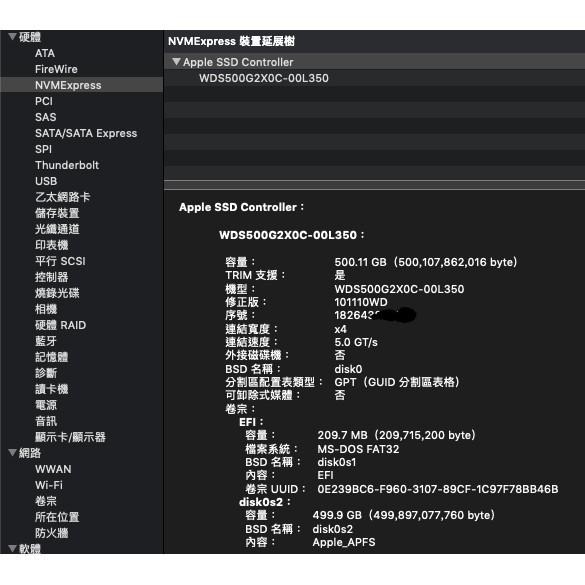Open SATA/SATA Express sidebar entry
The image size is (585, 585).
coord(86,133)
